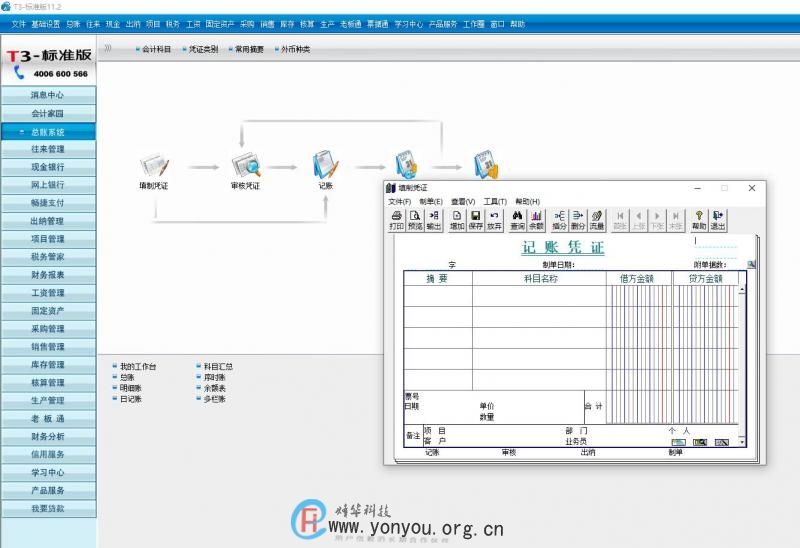Discard changes with 放弃 icon
Image resolution: width=800 pixels, height=548 pixels.
pos(494,220)
